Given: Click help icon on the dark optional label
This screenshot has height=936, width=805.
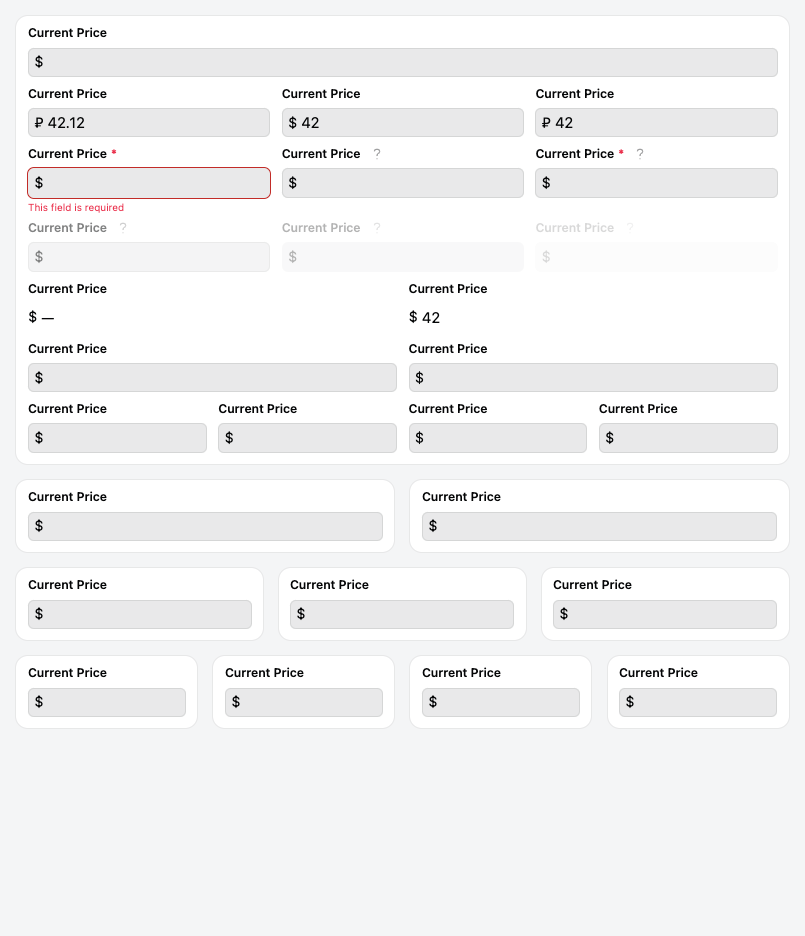Looking at the screenshot, I should (377, 154).
